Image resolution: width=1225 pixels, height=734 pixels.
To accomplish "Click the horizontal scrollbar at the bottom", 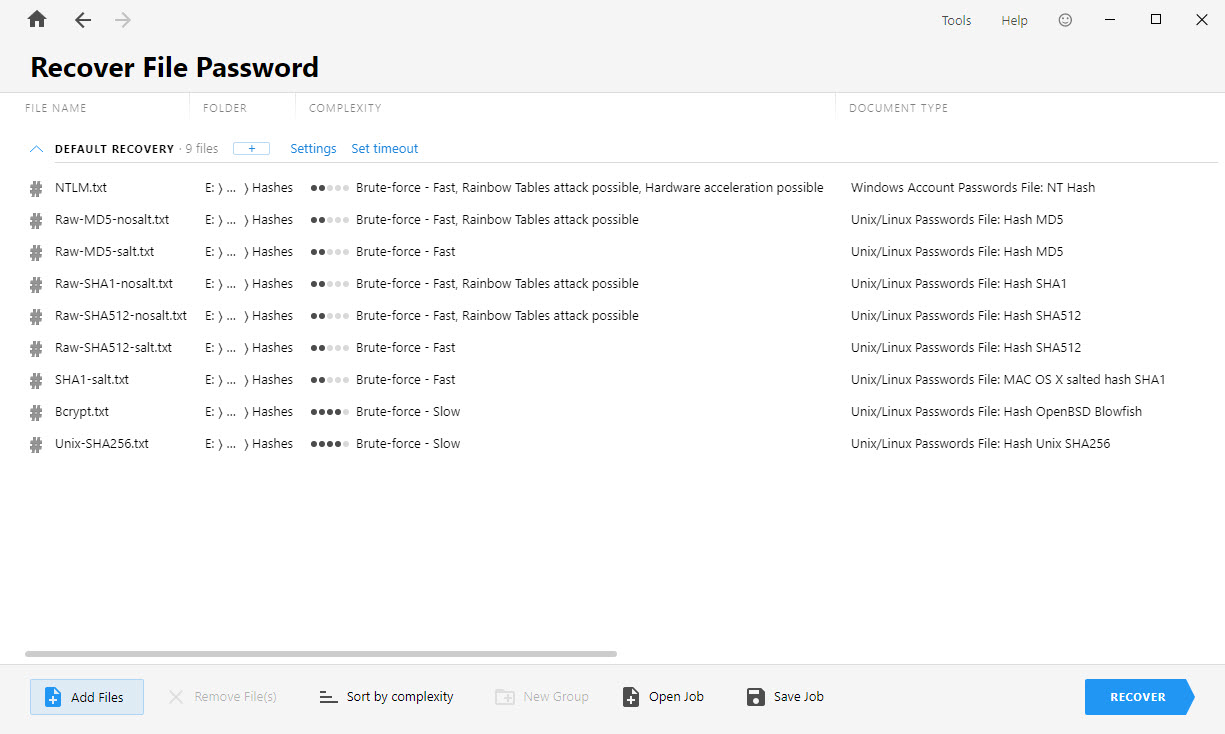I will click(320, 653).
